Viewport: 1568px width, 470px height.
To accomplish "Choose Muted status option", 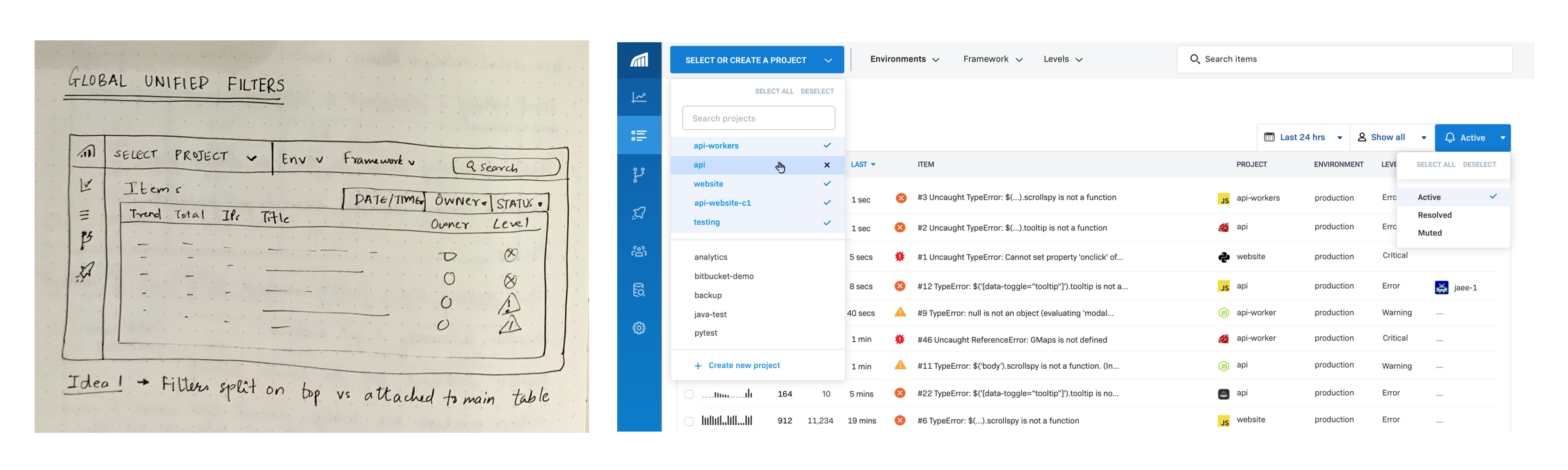I will [x=1430, y=233].
